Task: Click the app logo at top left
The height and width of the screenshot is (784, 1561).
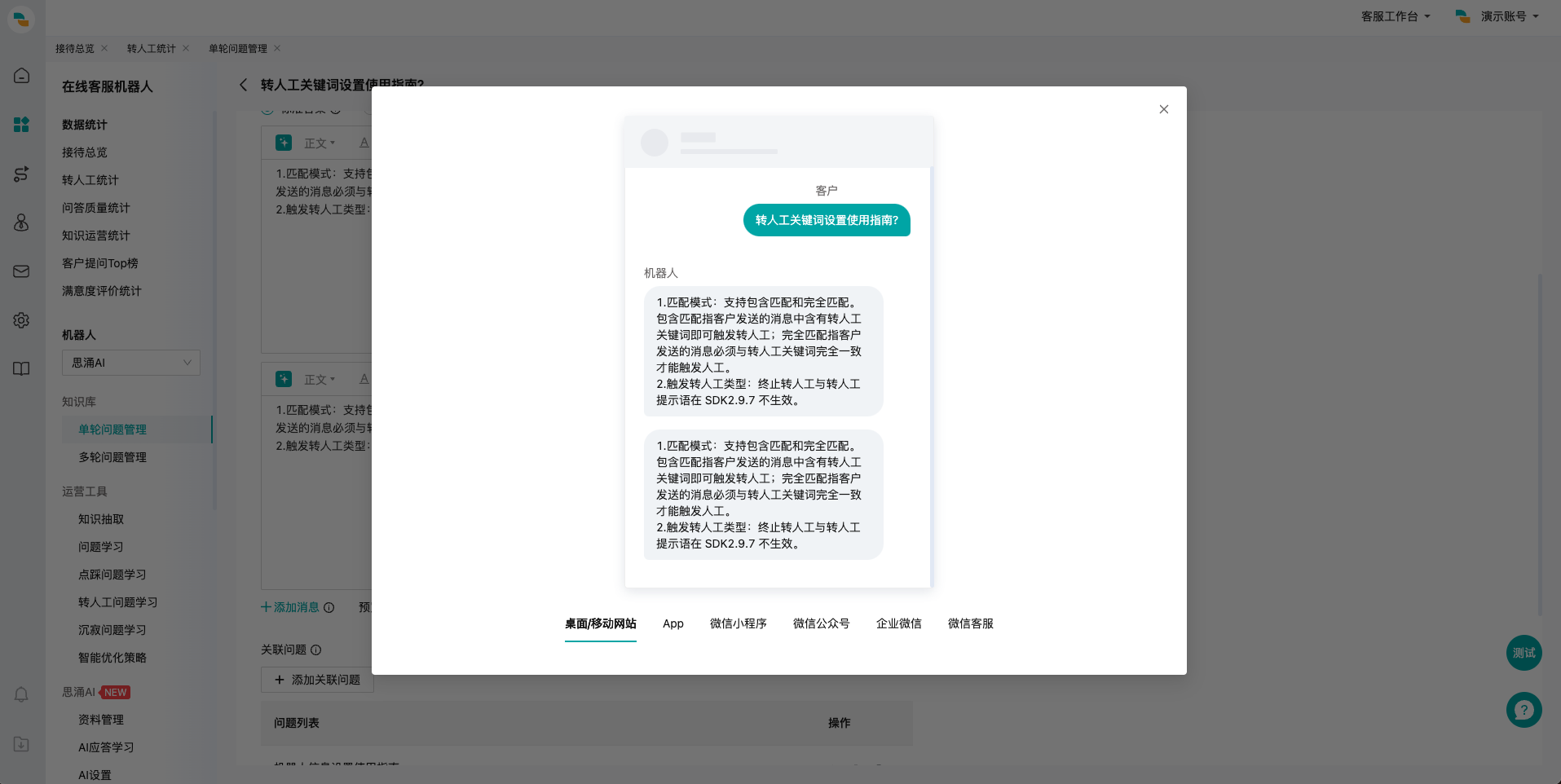Action: tap(21, 18)
